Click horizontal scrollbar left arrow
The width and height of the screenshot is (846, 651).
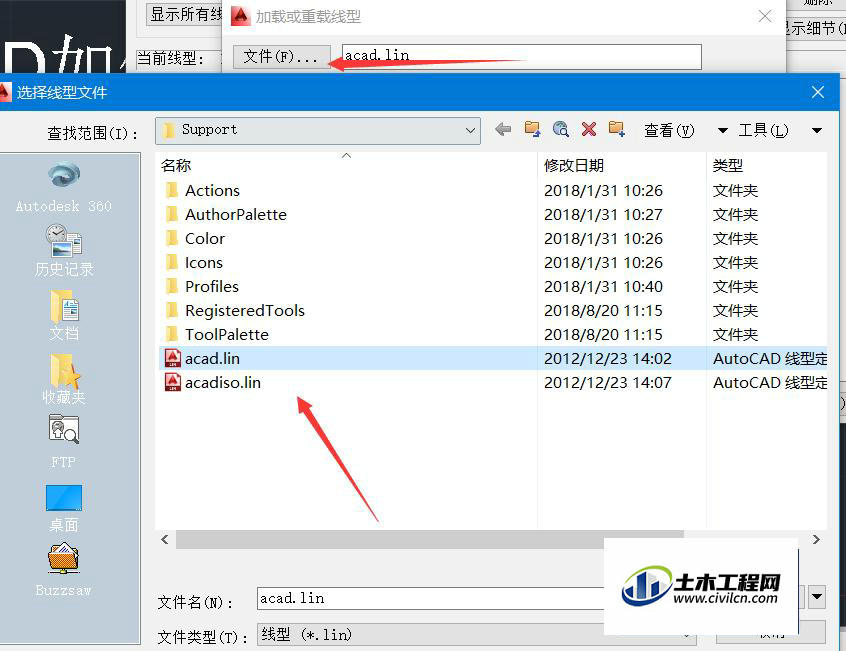[165, 539]
